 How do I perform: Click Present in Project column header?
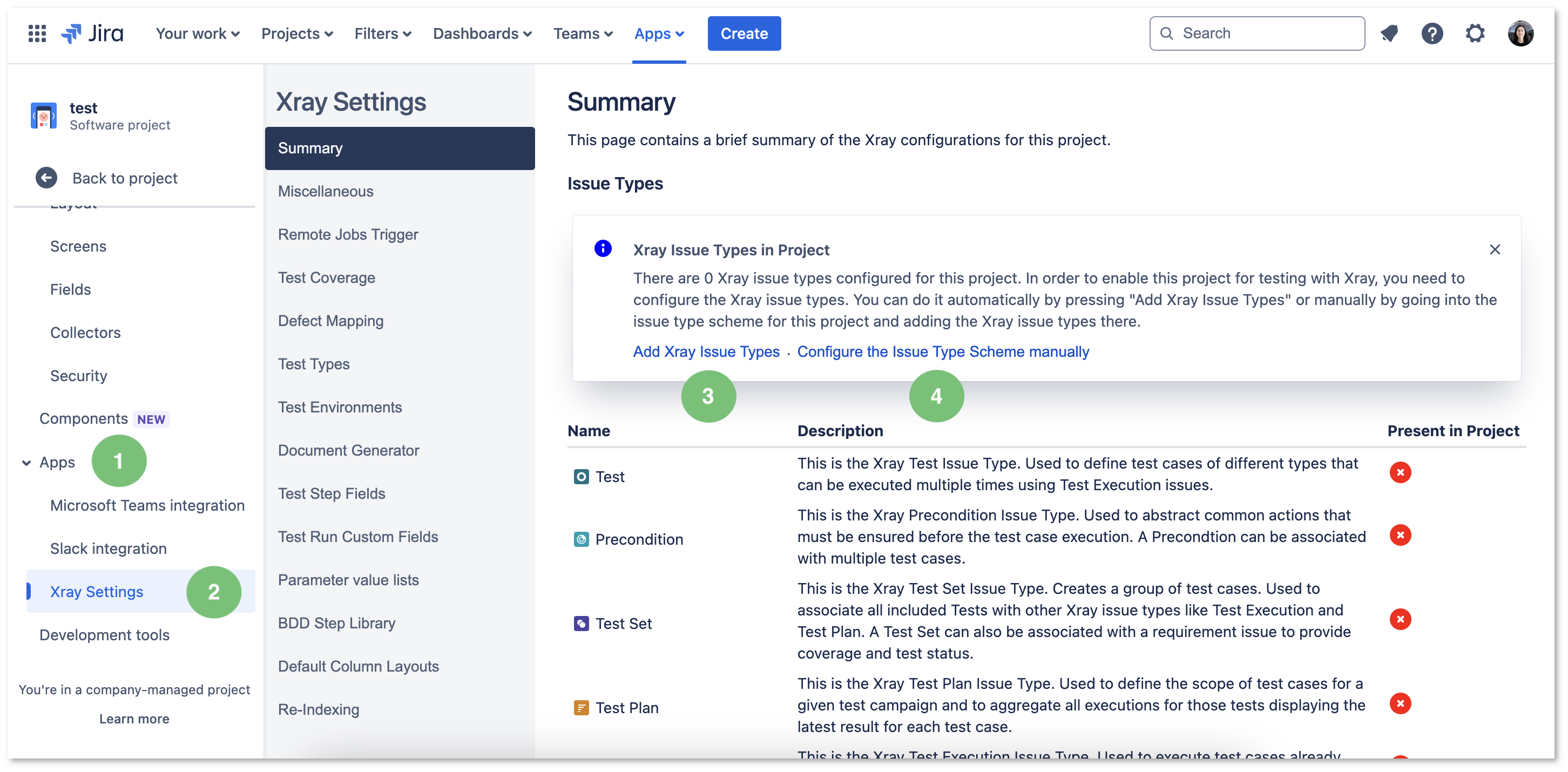(1453, 431)
